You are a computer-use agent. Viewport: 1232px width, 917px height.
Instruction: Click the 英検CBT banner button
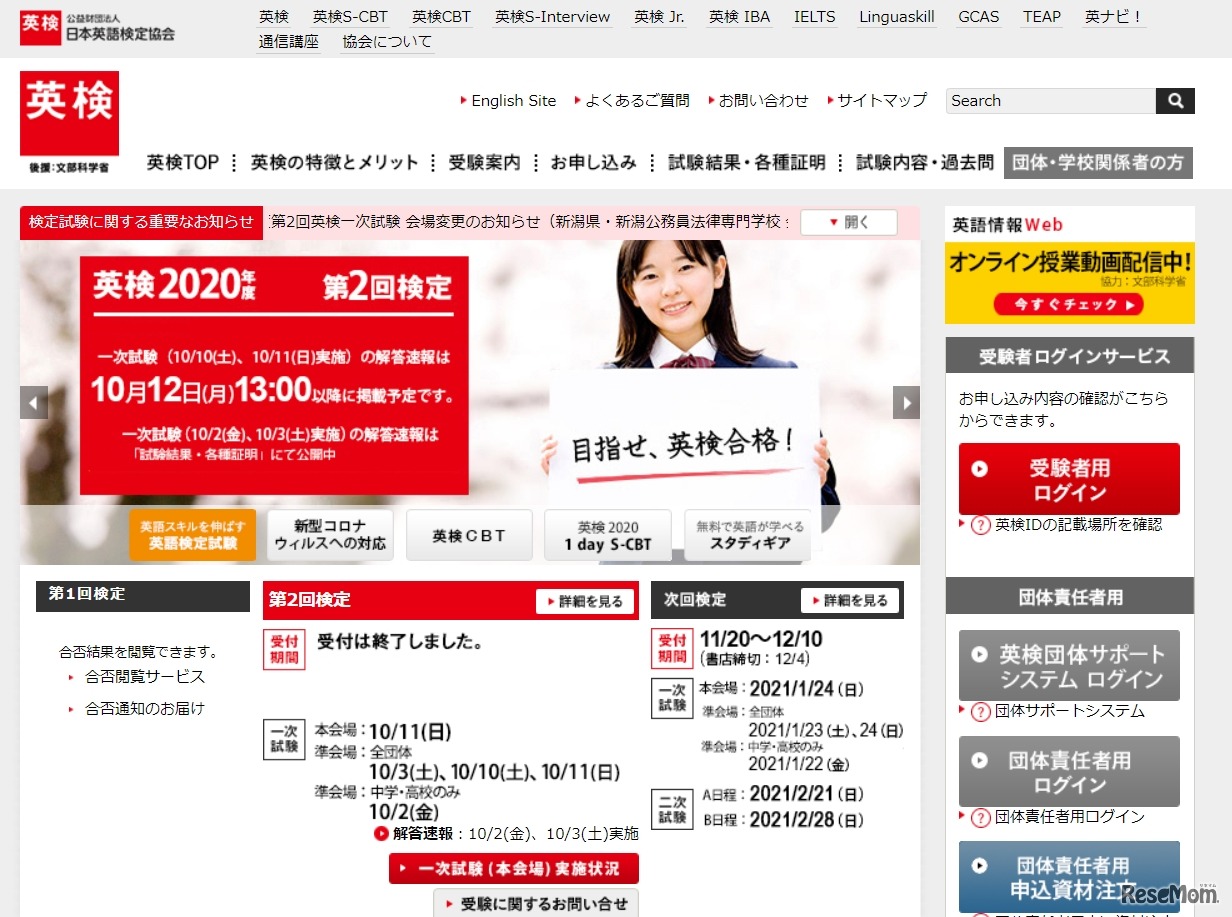[x=469, y=535]
